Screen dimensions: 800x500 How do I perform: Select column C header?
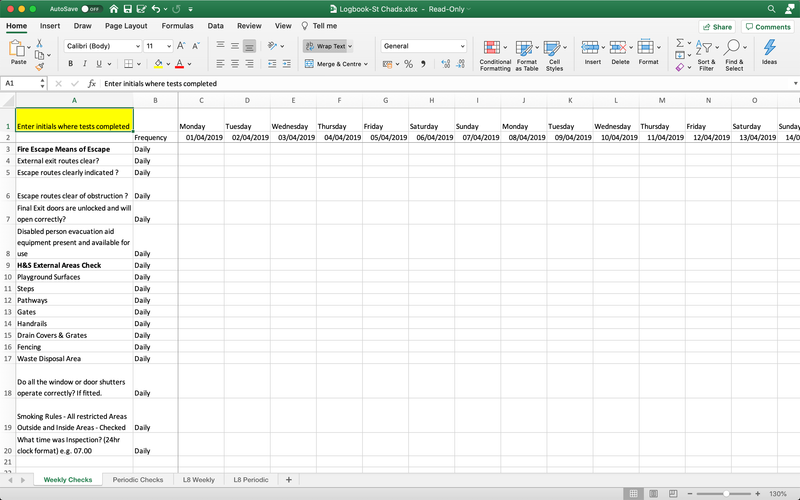click(x=202, y=101)
